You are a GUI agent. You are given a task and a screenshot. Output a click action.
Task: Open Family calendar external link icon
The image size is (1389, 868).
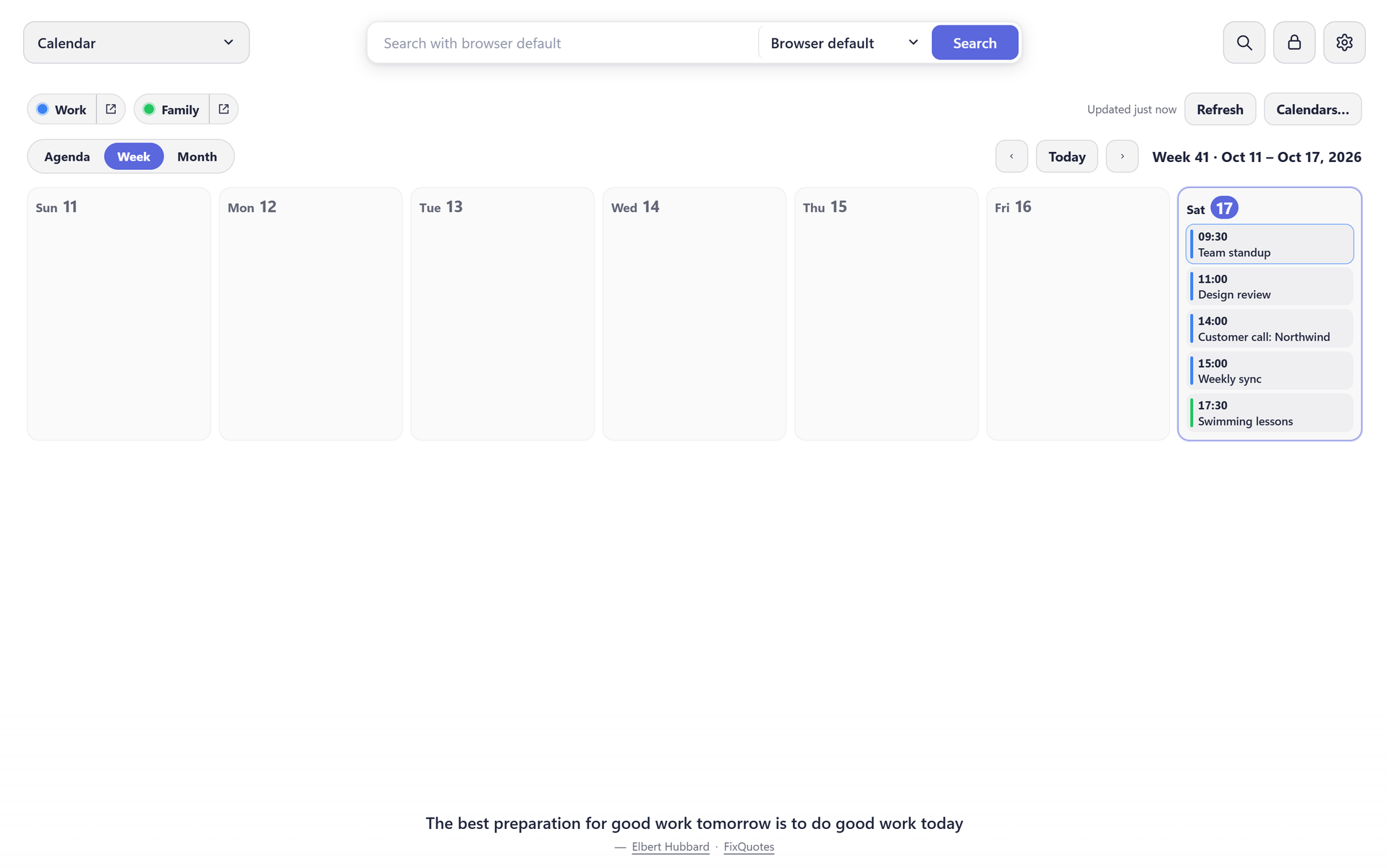tap(224, 109)
